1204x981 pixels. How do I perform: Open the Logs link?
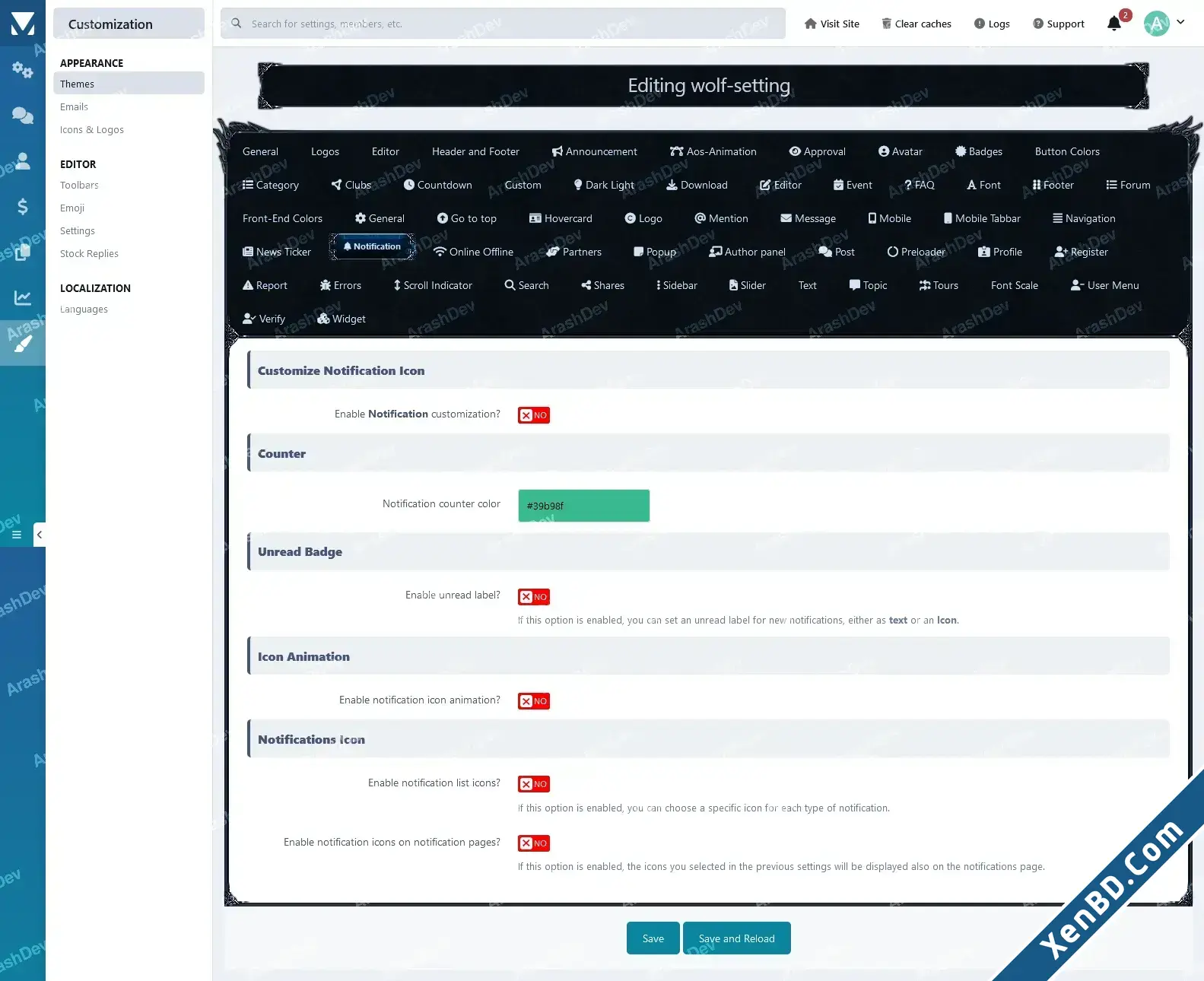click(992, 24)
